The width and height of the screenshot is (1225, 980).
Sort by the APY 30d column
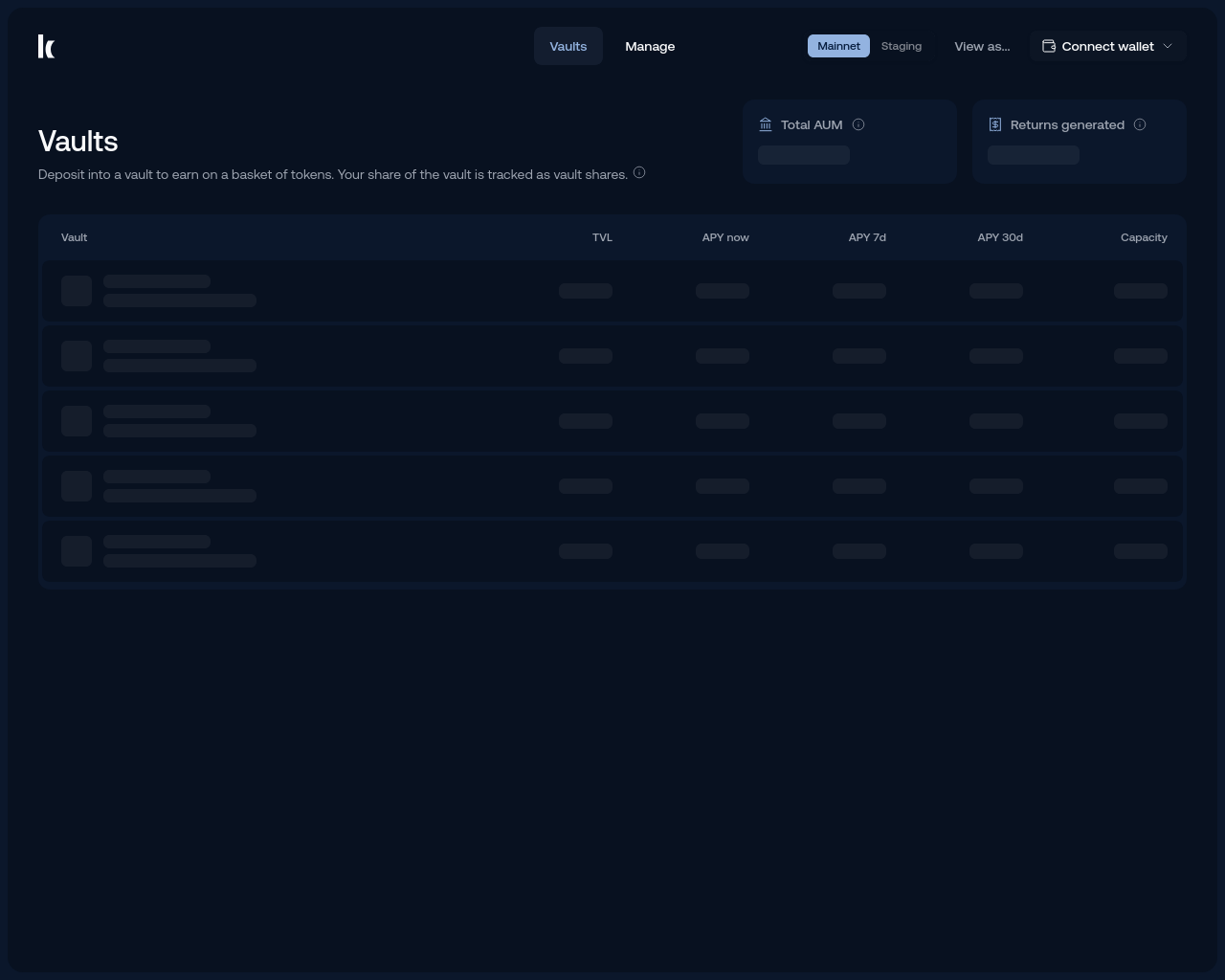1000,237
